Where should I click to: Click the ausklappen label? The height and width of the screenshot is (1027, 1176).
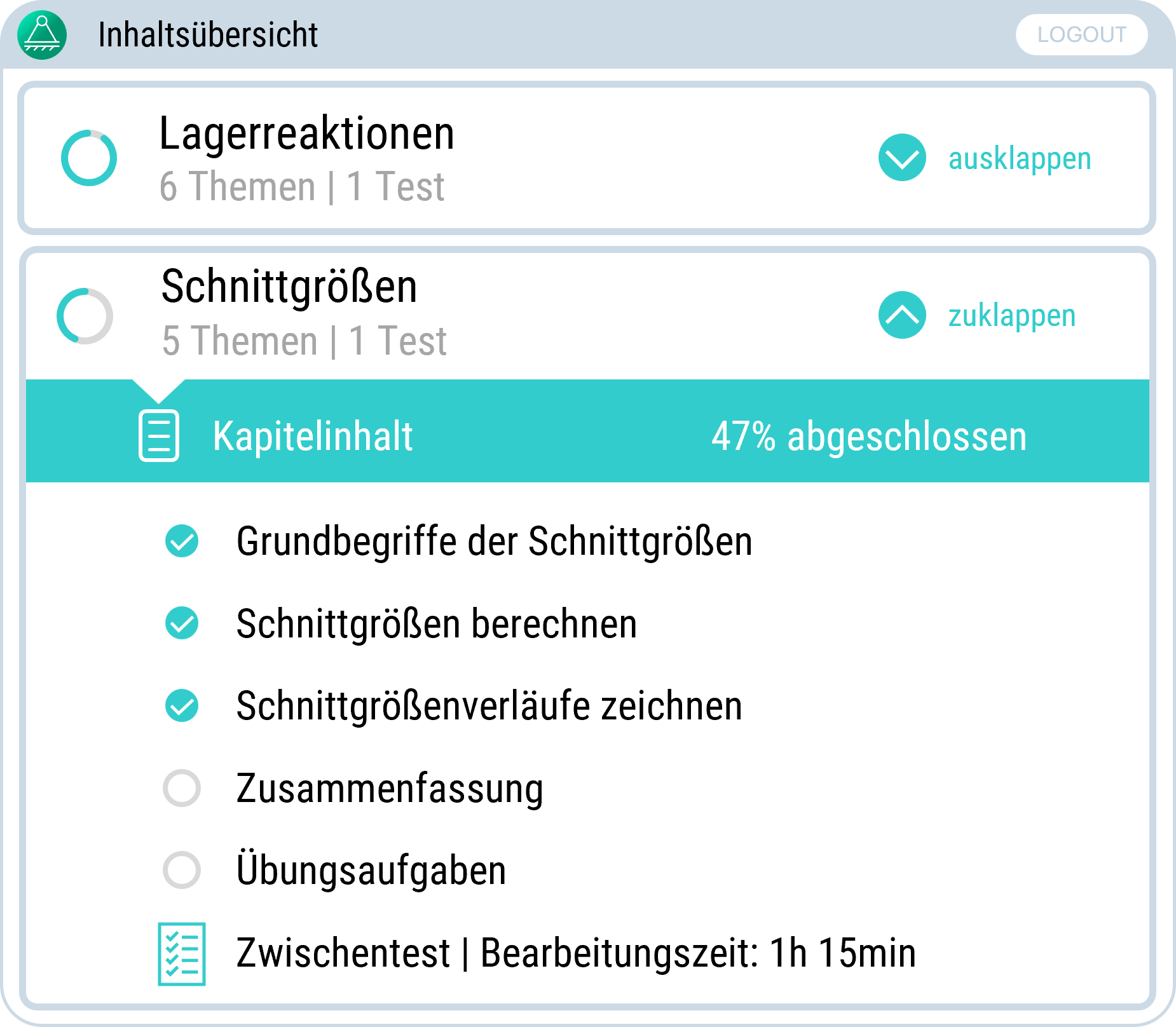point(1020,158)
